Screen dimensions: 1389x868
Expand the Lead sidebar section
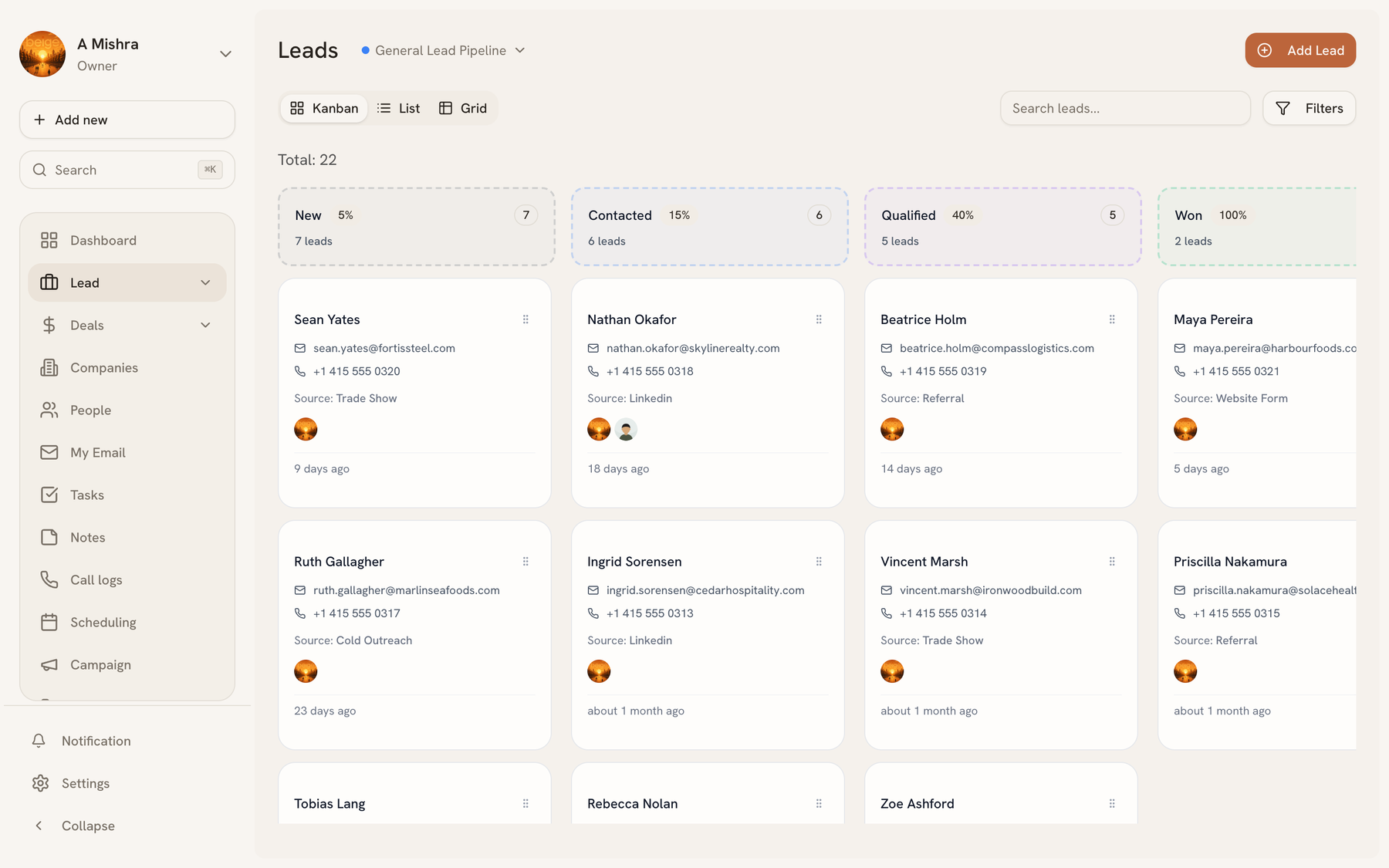pyautogui.click(x=205, y=283)
